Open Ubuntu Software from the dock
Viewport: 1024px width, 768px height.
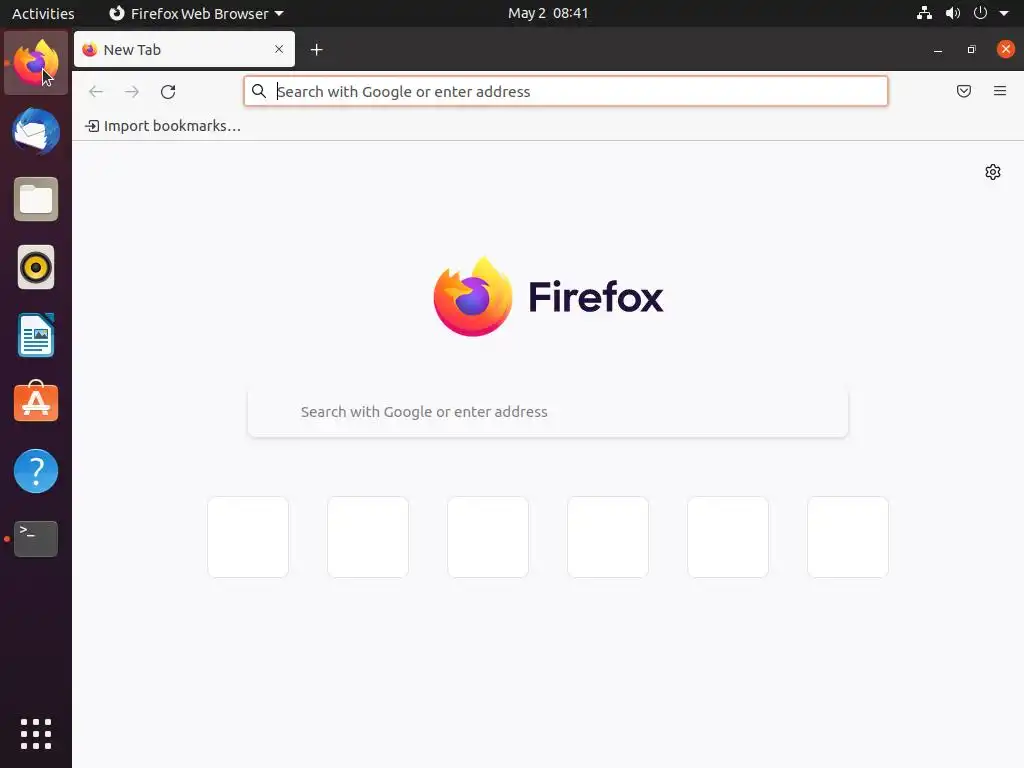coord(36,402)
